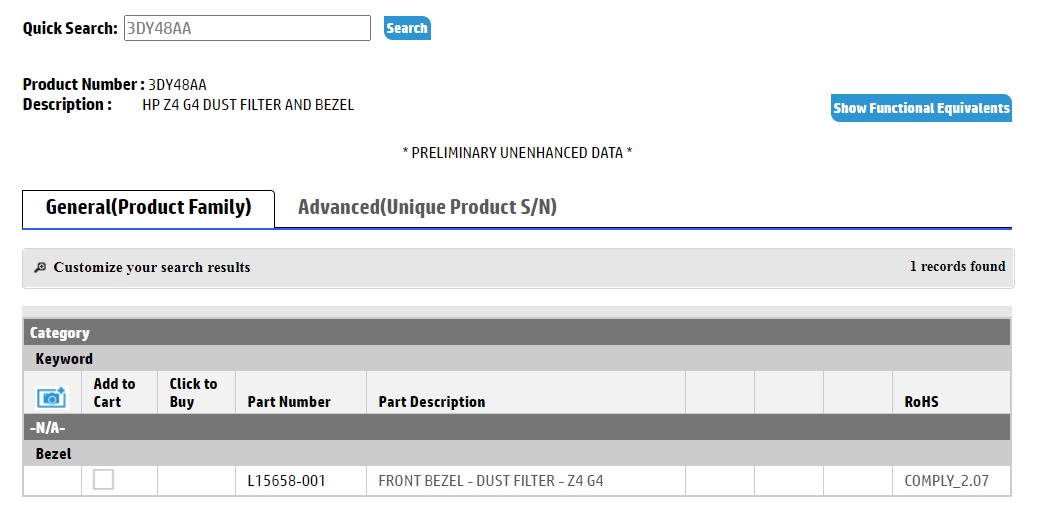This screenshot has height=529, width=1047.
Task: Focus the Quick Search text field
Action: click(246, 28)
